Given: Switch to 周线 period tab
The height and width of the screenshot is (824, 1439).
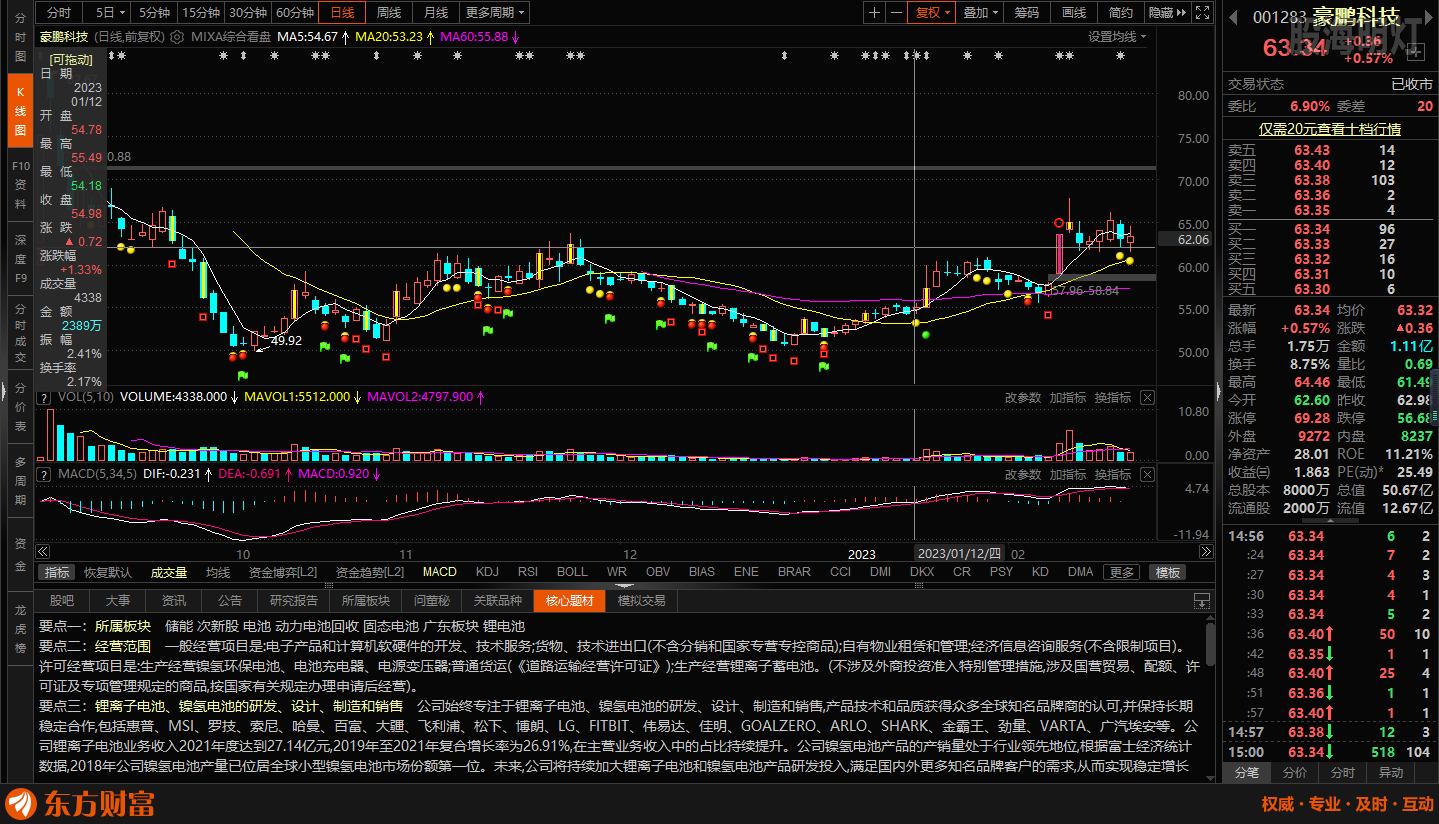Looking at the screenshot, I should point(389,13).
